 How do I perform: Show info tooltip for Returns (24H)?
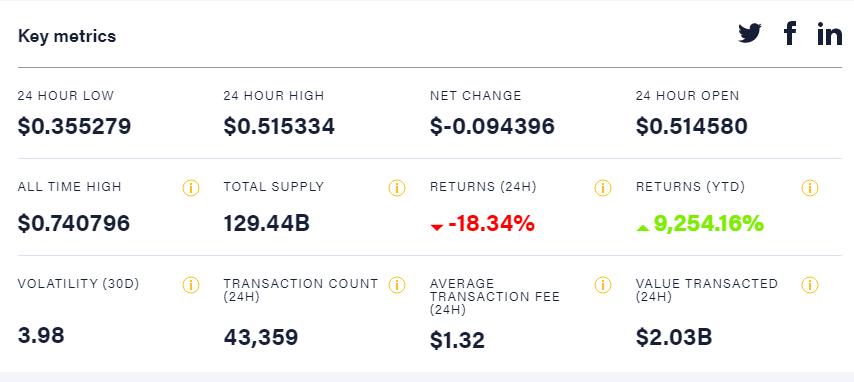pos(602,188)
